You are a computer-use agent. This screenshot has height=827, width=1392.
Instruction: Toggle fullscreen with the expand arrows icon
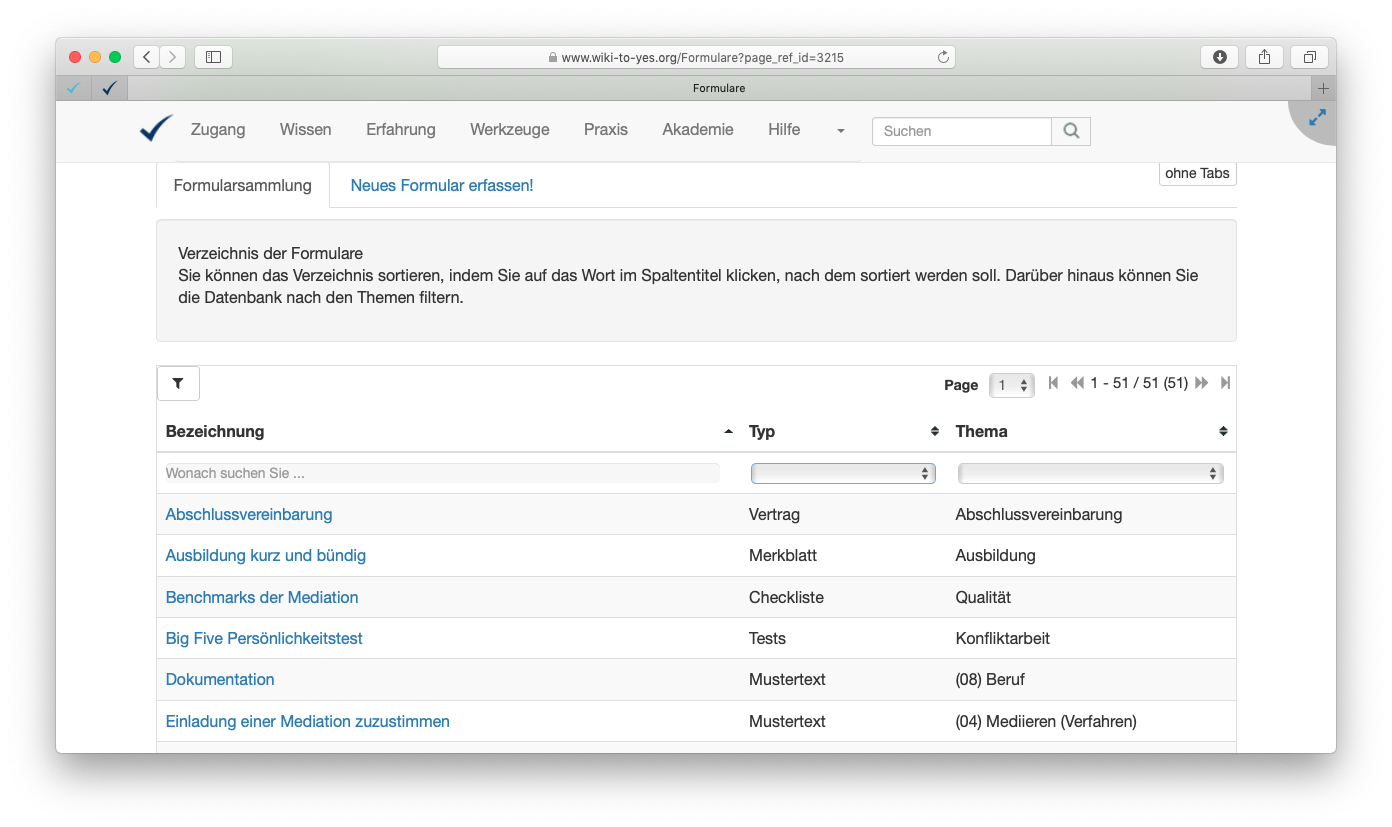[x=1317, y=117]
